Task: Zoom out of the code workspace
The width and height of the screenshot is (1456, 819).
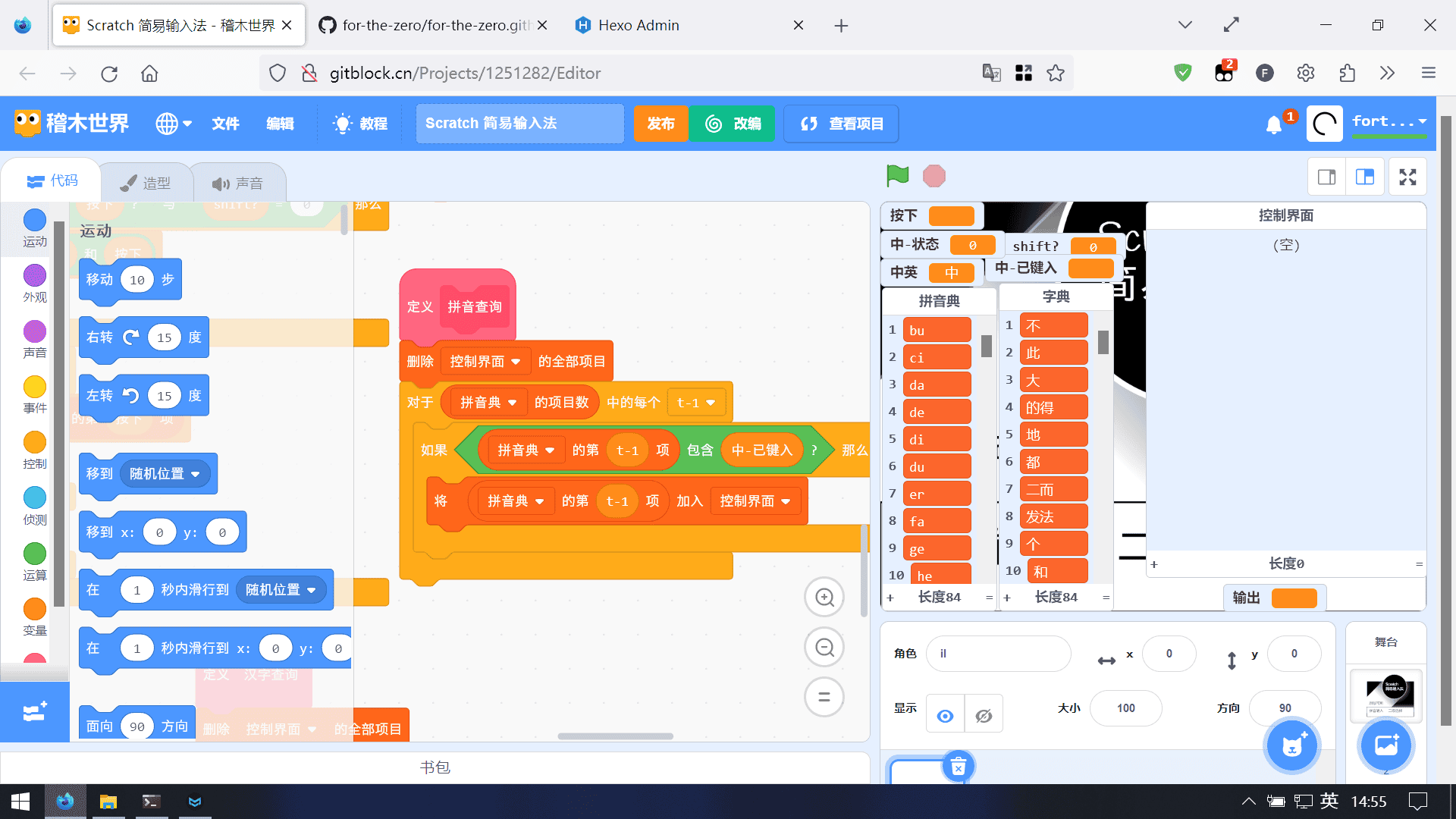Action: [x=824, y=648]
